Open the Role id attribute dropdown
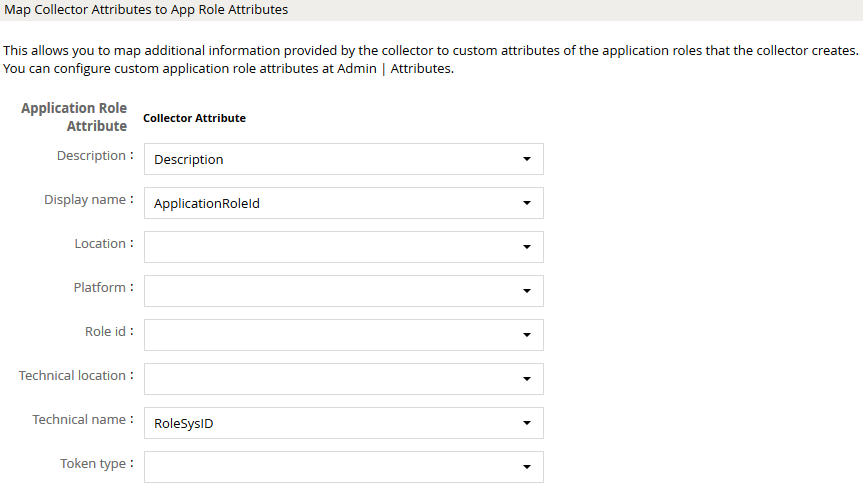Image resolution: width=863 pixels, height=491 pixels. (x=343, y=335)
